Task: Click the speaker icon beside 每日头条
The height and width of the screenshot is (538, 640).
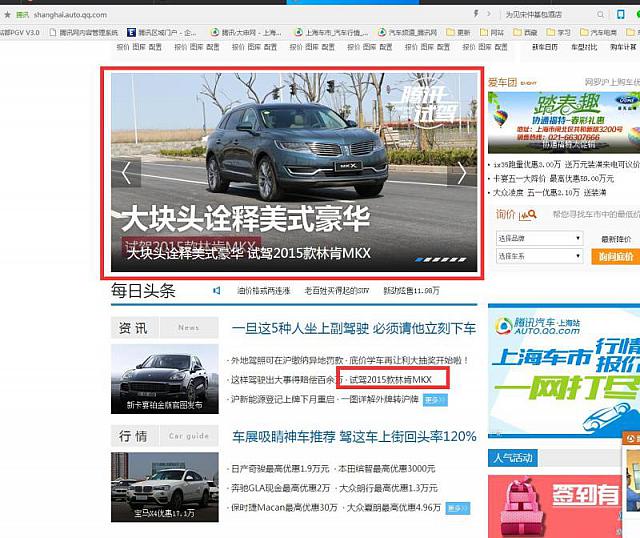Action: [x=217, y=290]
